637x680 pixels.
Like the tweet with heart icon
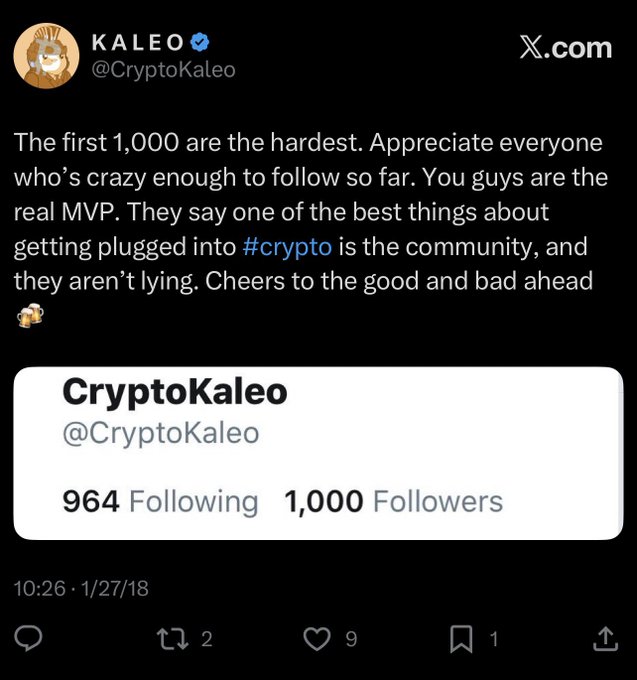point(318,639)
